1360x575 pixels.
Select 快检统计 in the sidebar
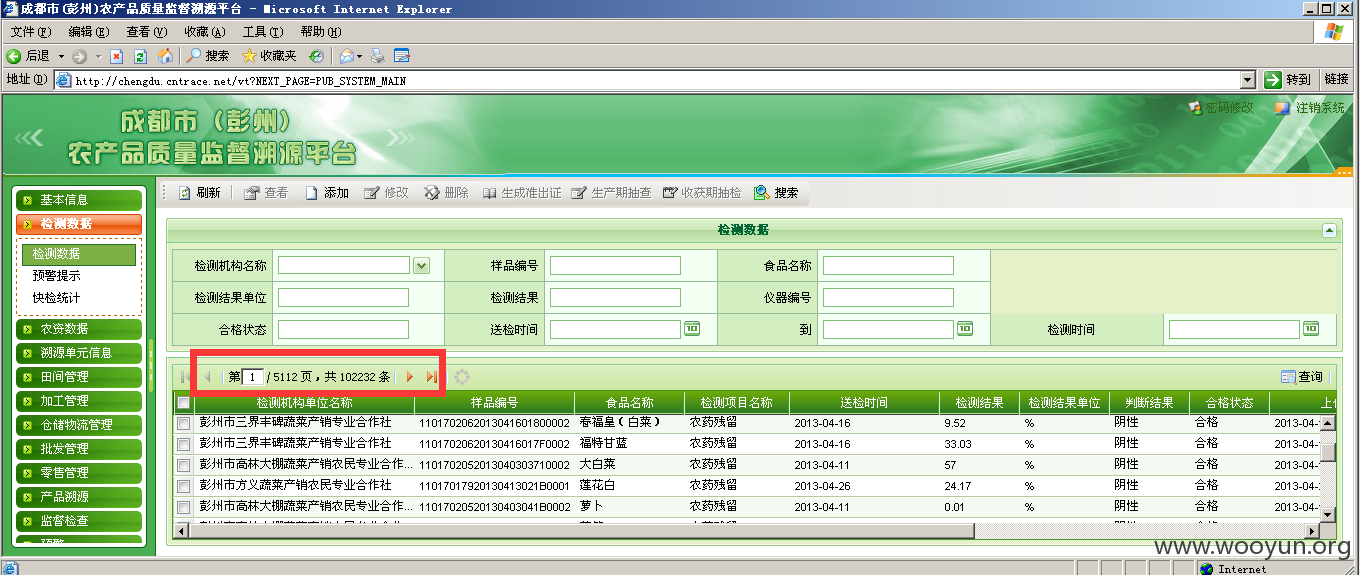pos(57,298)
